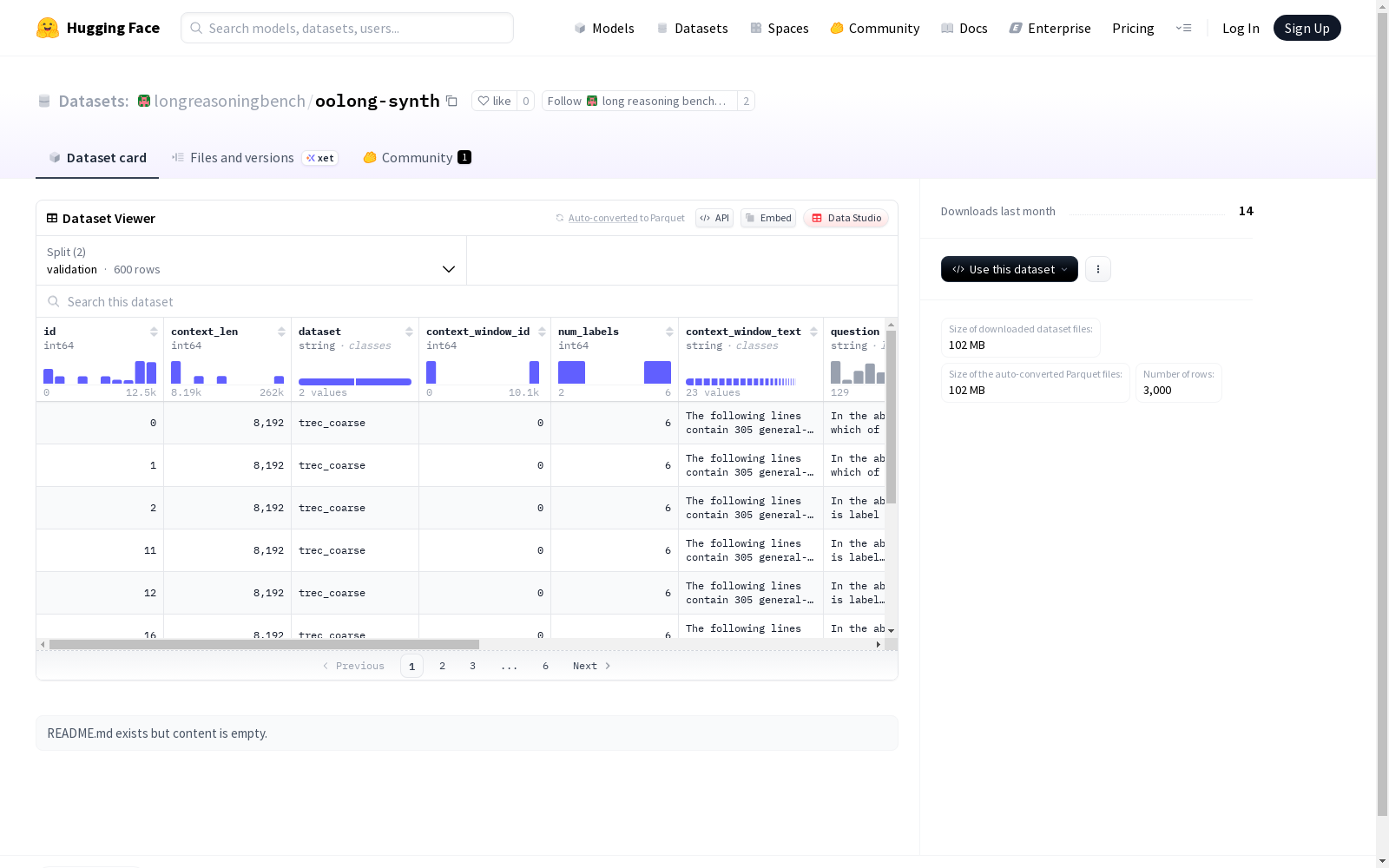Sort by the num_labels column
The width and height of the screenshot is (1389, 868).
coord(669,332)
